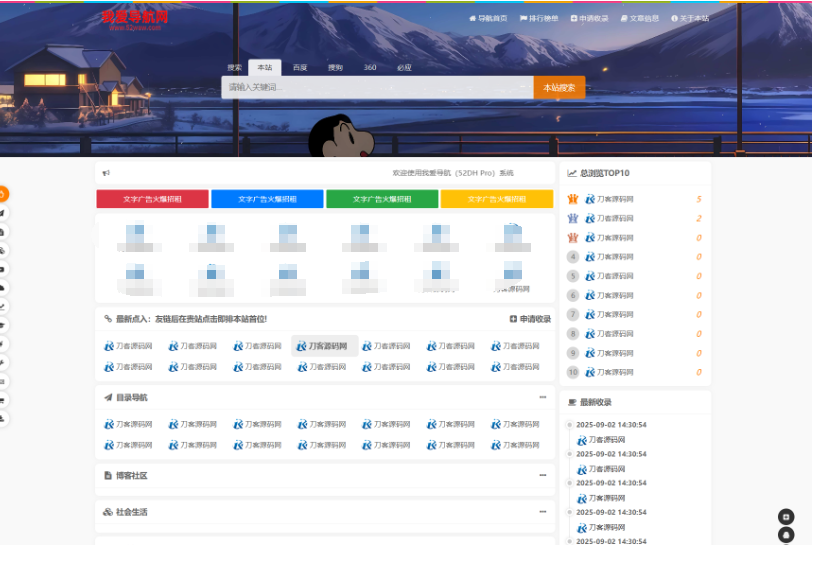Switch to the 360 search tab
The width and height of the screenshot is (816, 569).
[x=370, y=68]
